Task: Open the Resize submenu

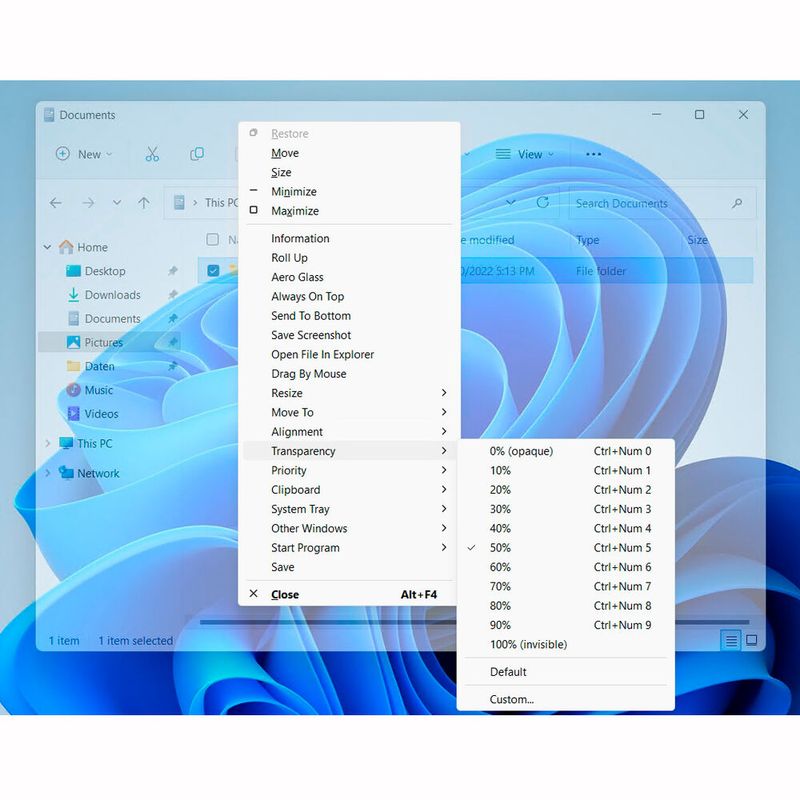Action: [x=349, y=393]
